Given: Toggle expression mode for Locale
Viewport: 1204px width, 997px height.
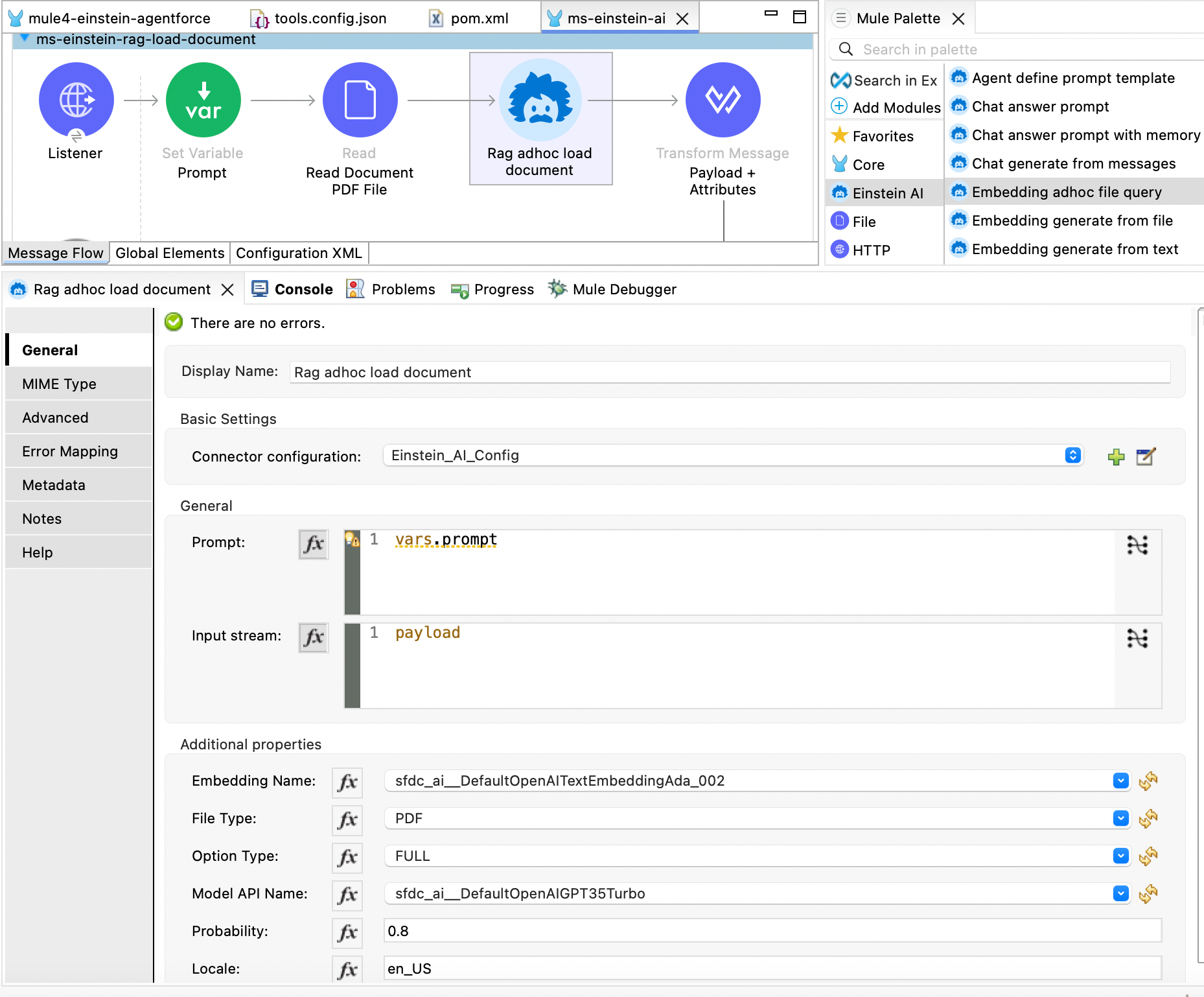Looking at the screenshot, I should [347, 970].
